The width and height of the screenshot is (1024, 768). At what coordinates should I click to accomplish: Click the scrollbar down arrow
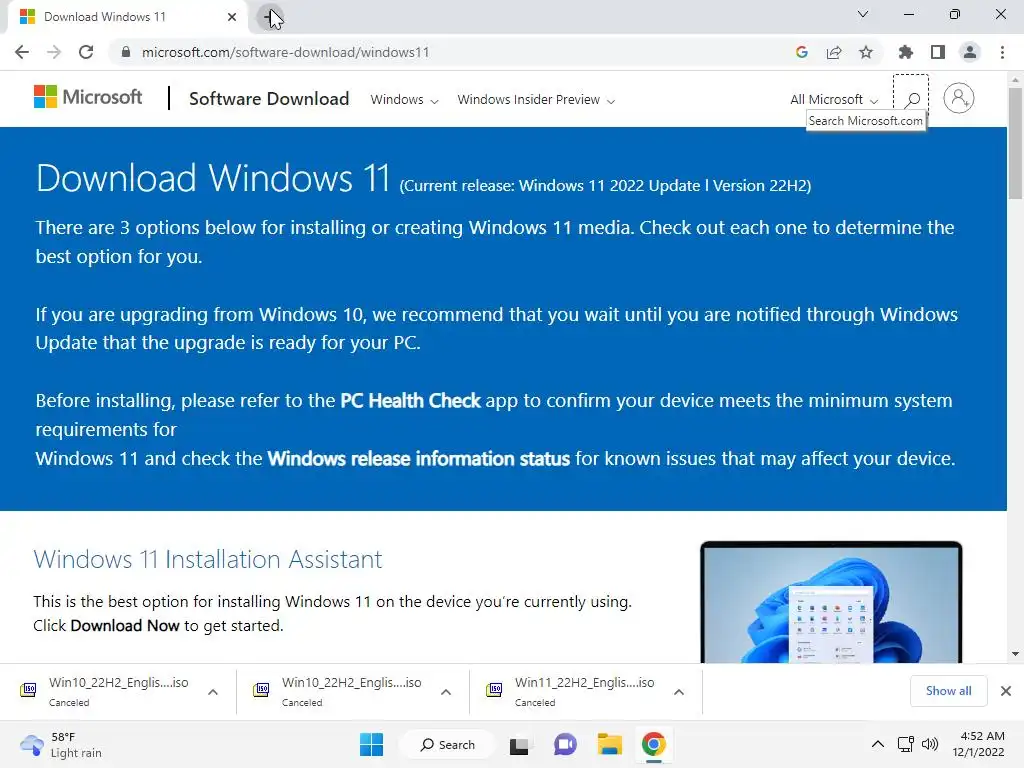(x=1015, y=654)
